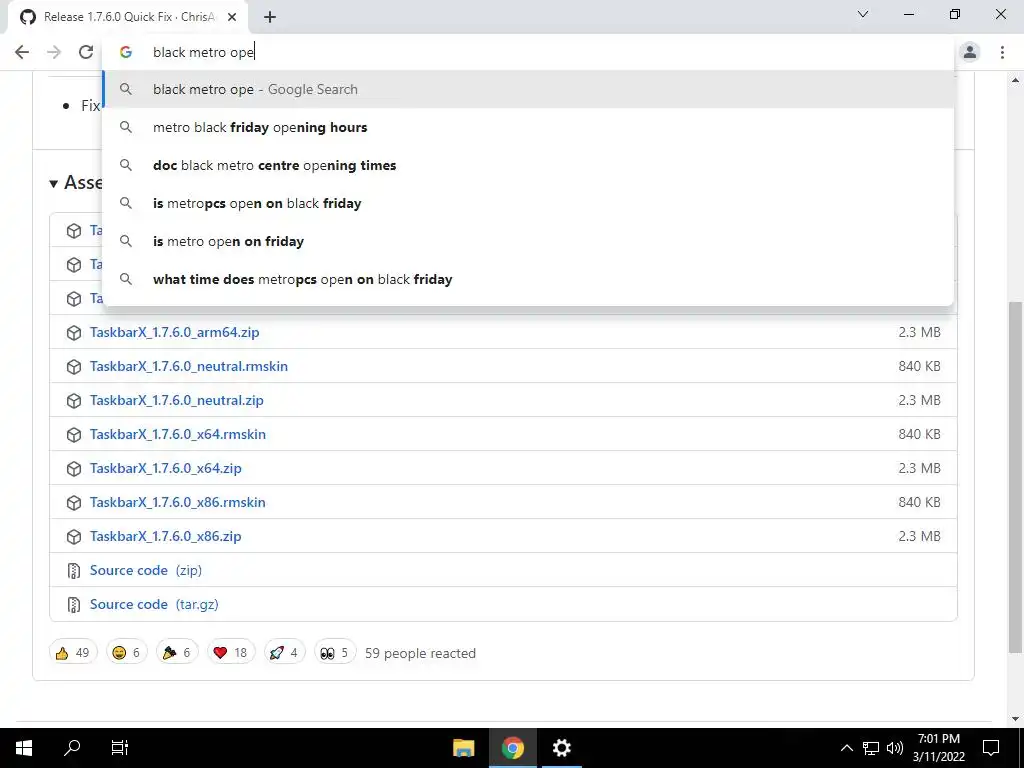
Task: Click the scrollbar down arrow
Action: [1015, 719]
